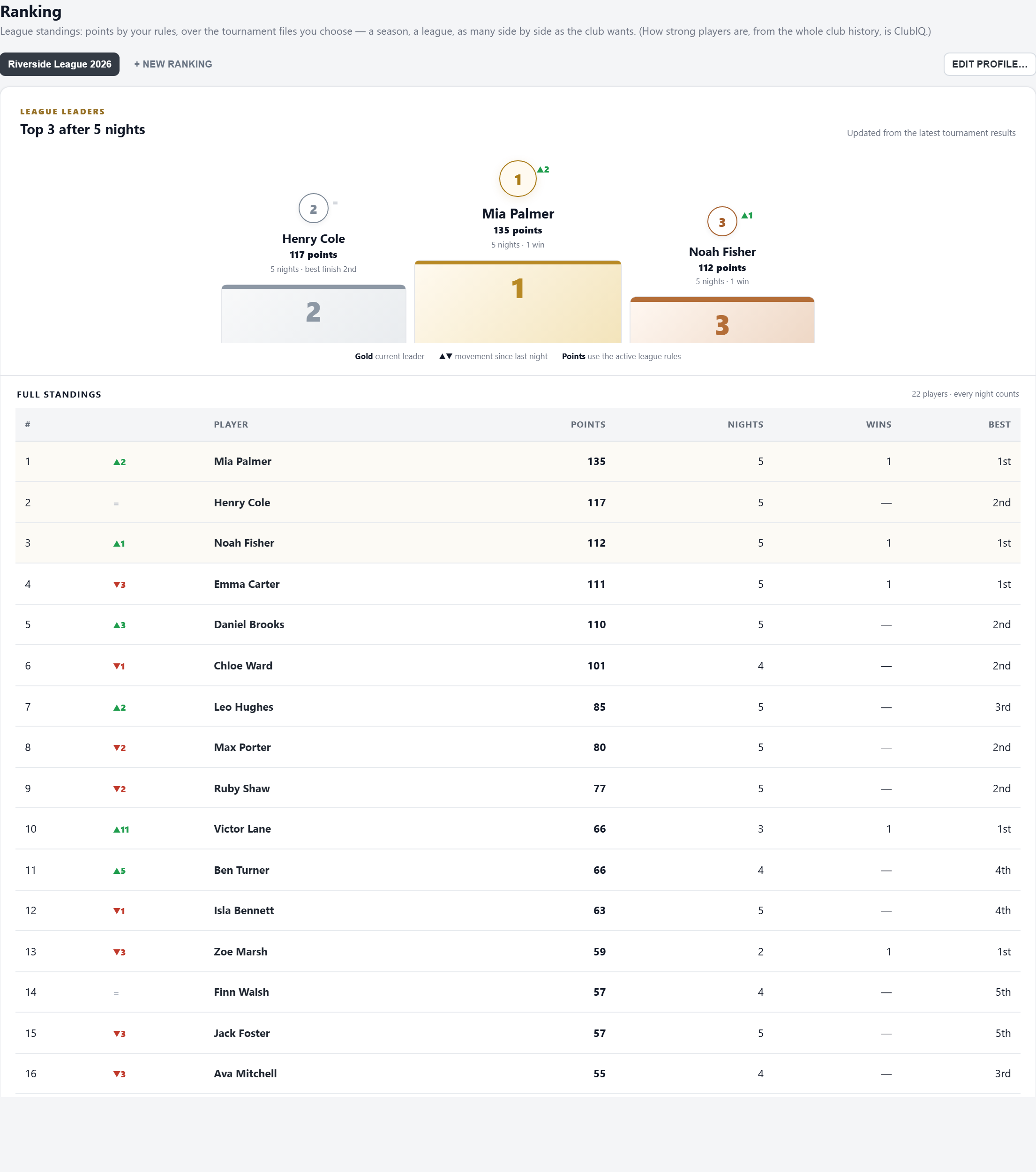Click the down-1 arrow in Isla Bennett's row
The image size is (1036, 1172).
[x=119, y=911]
